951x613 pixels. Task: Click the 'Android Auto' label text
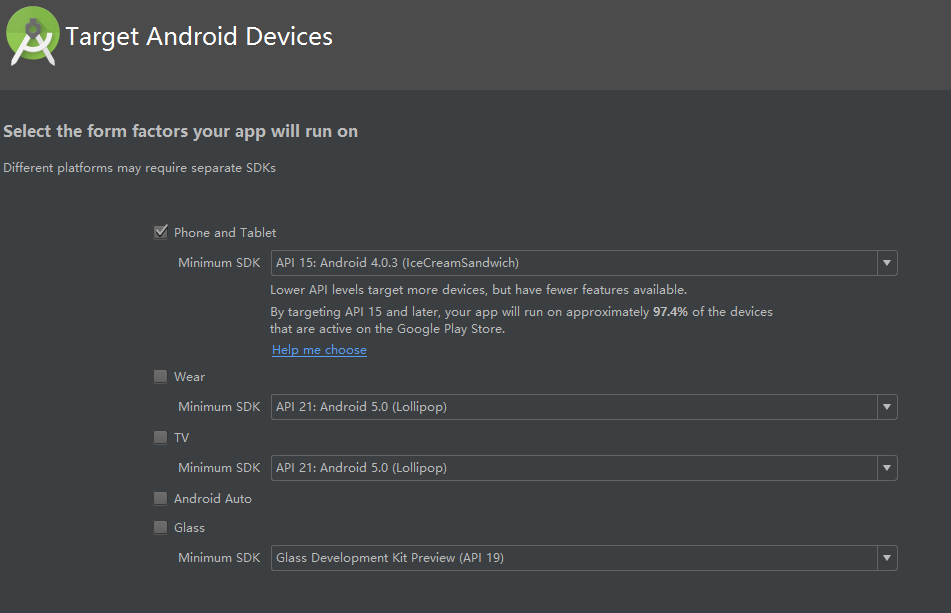pos(210,498)
